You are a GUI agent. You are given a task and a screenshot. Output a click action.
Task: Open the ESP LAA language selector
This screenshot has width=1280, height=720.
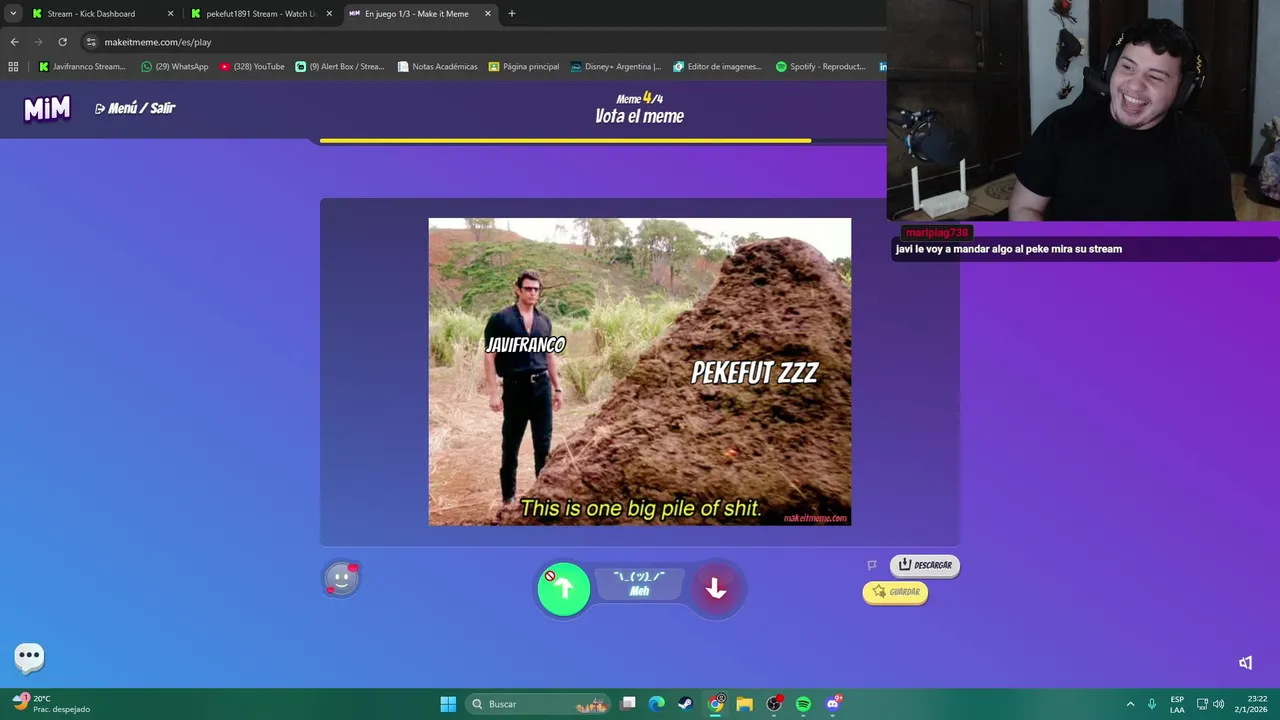click(x=1177, y=704)
